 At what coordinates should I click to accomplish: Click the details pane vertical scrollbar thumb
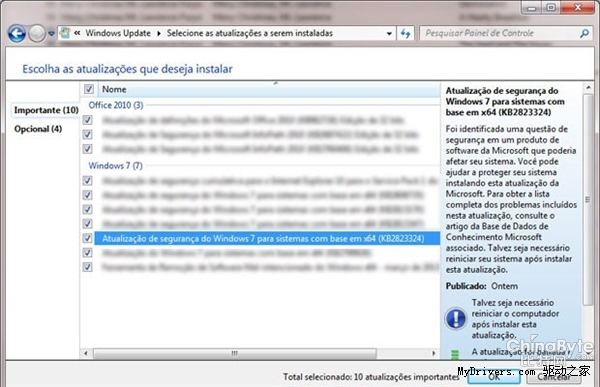click(x=588, y=199)
